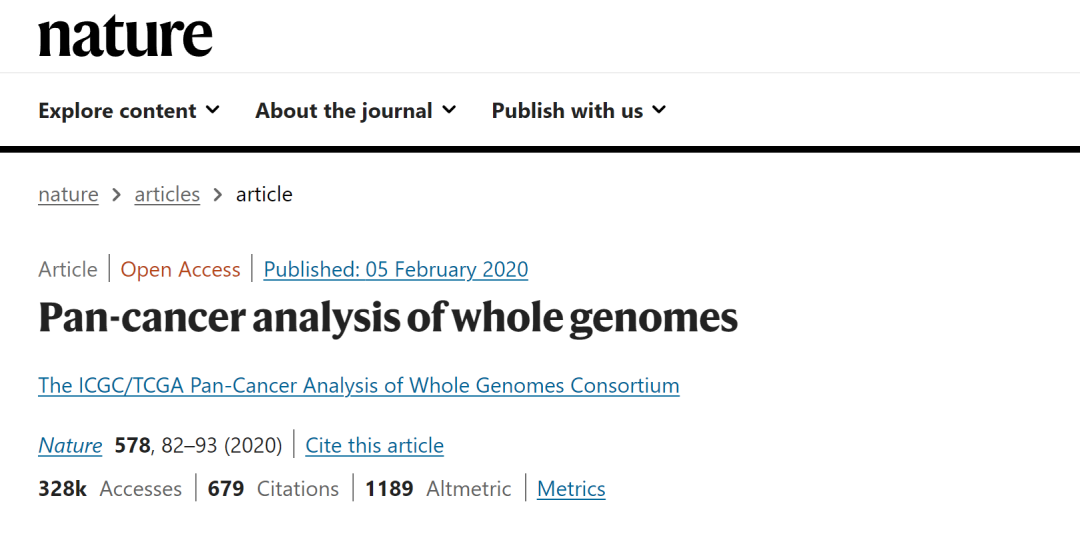Open the Metrics link
The height and width of the screenshot is (546, 1080).
571,489
